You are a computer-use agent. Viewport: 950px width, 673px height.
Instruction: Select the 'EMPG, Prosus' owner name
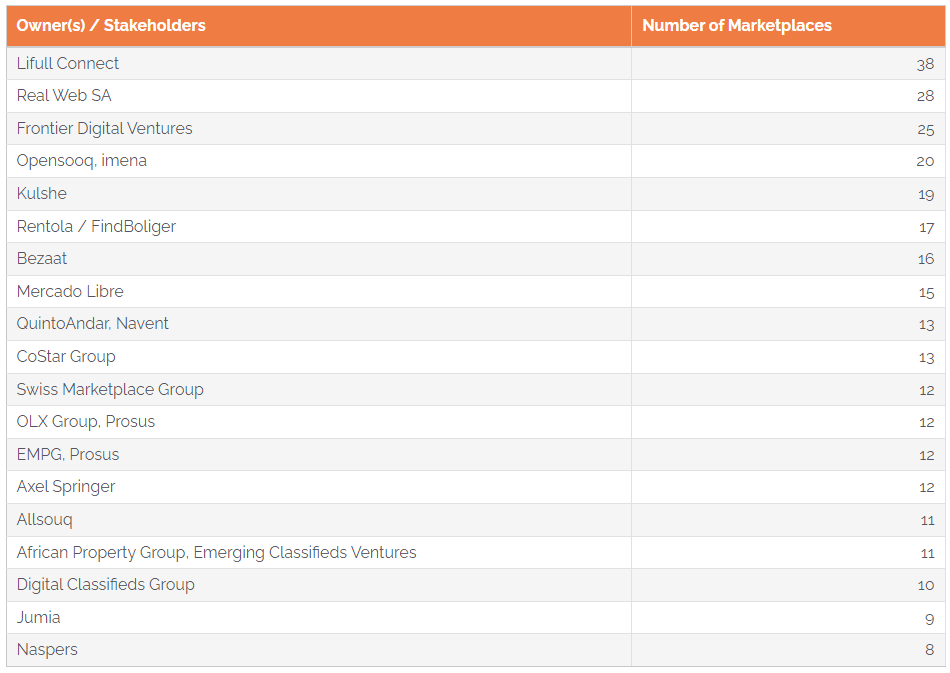68,454
